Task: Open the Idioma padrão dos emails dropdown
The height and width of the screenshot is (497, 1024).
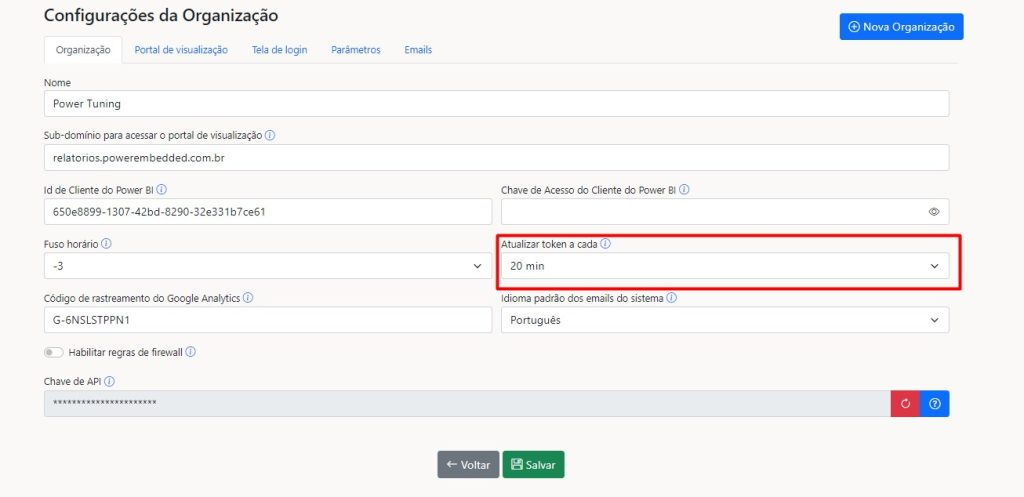Action: tap(724, 320)
